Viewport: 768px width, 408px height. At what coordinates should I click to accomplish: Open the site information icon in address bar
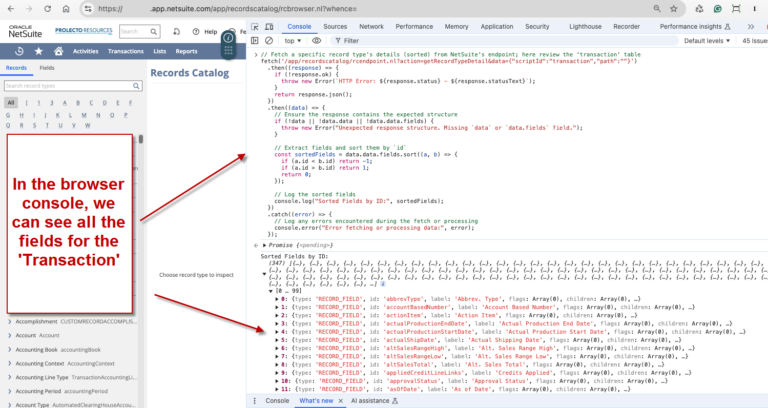(88, 9)
